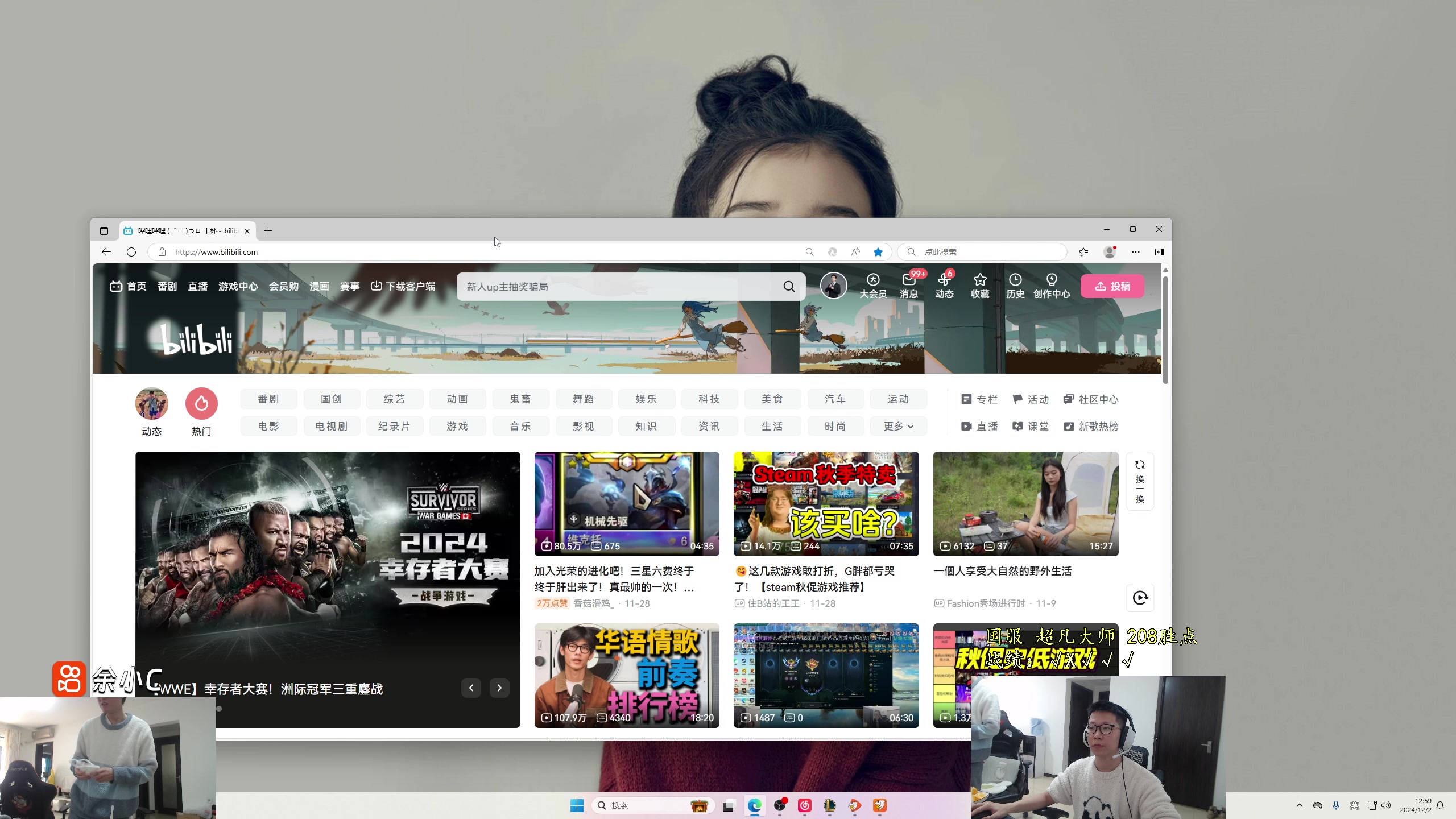Select the 国创 category button
The image size is (1456, 819).
click(332, 399)
